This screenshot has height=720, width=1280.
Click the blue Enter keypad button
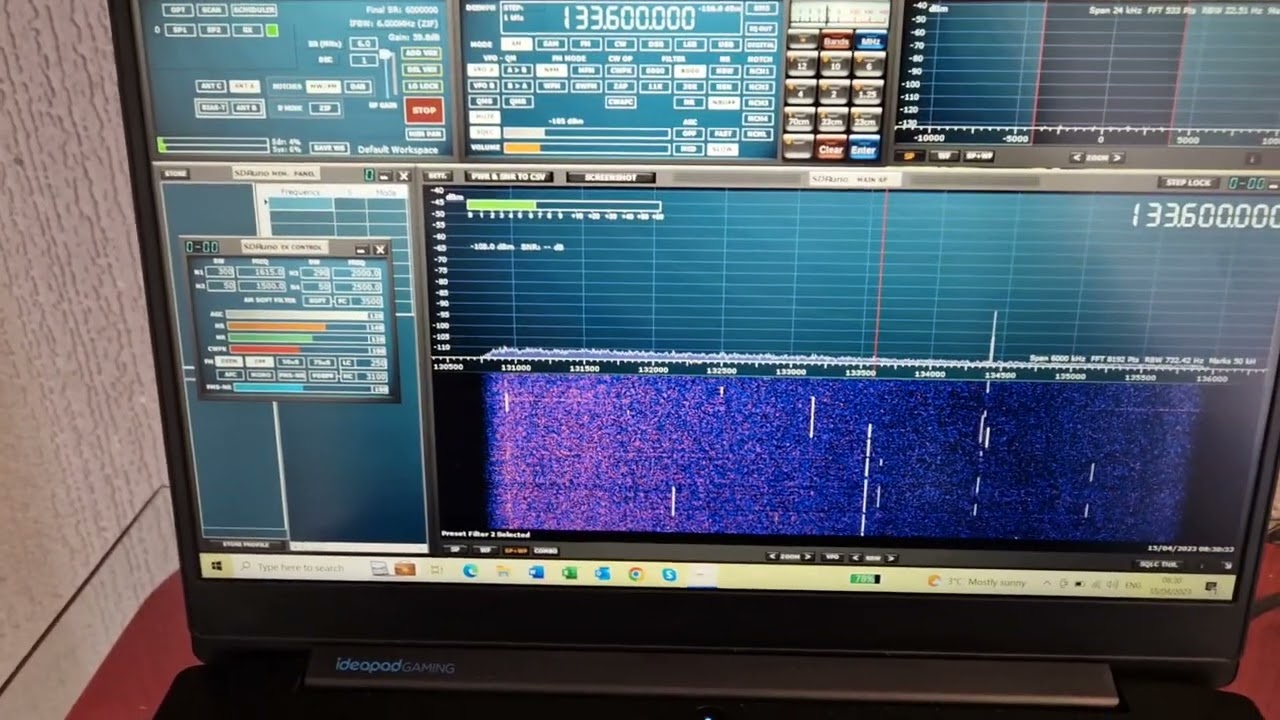pyautogui.click(x=863, y=150)
